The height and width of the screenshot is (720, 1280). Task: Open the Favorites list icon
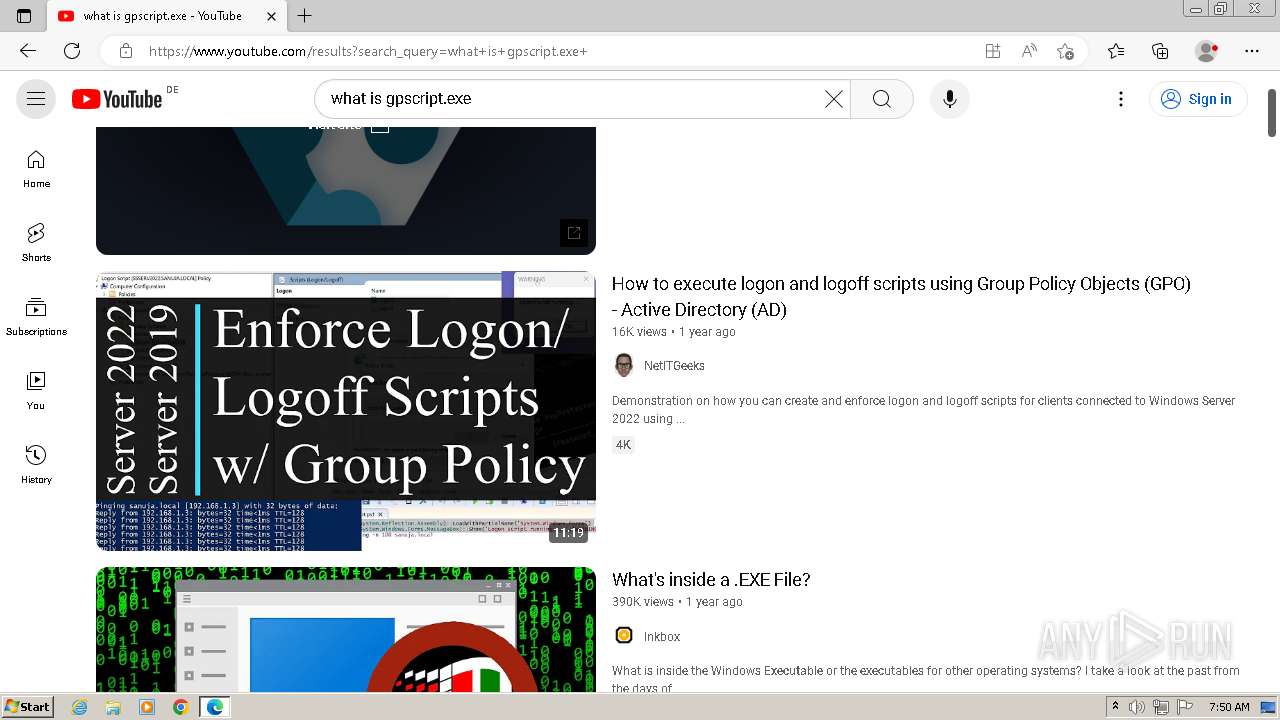coord(1116,51)
